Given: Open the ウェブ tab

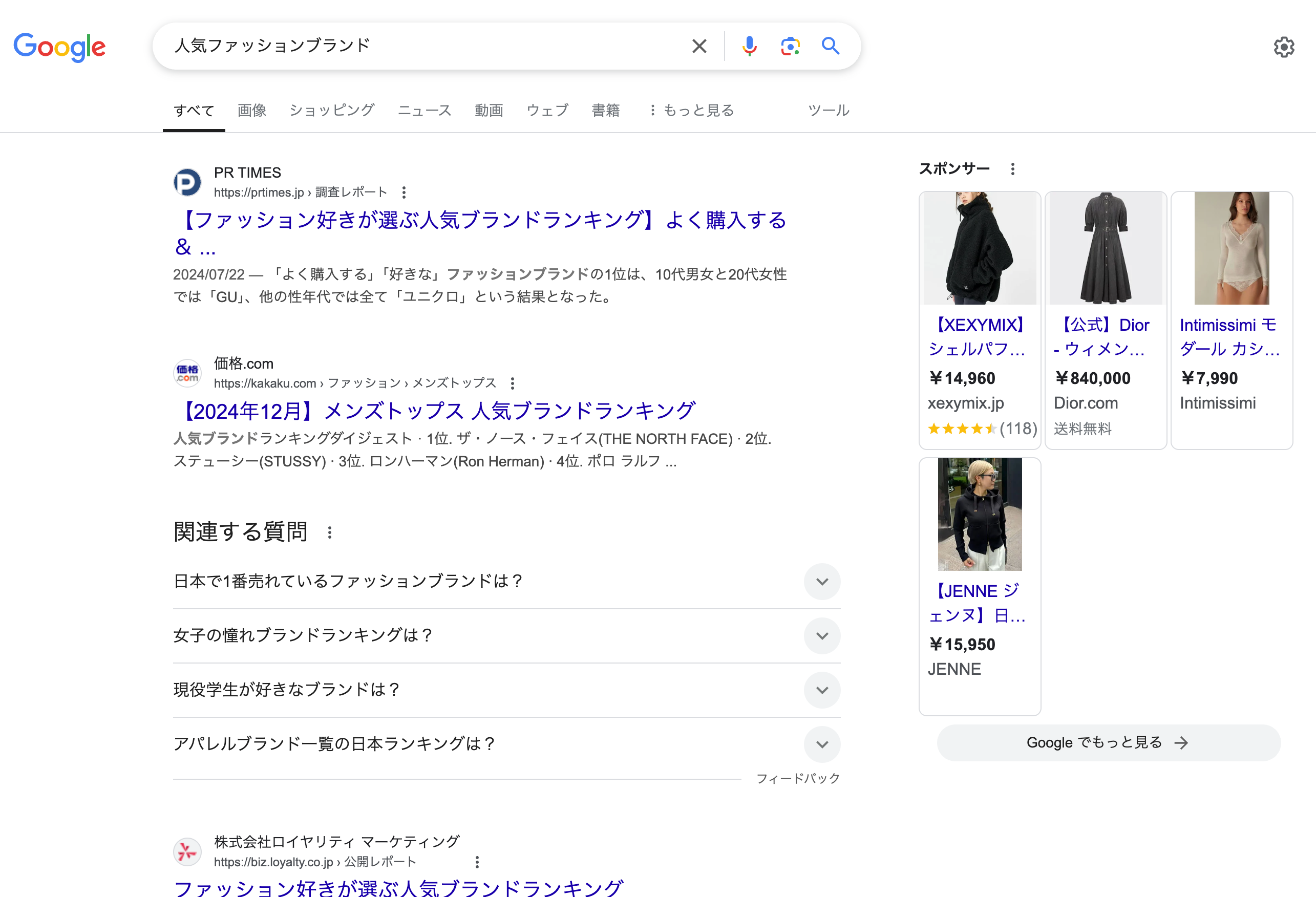Looking at the screenshot, I should pyautogui.click(x=547, y=111).
